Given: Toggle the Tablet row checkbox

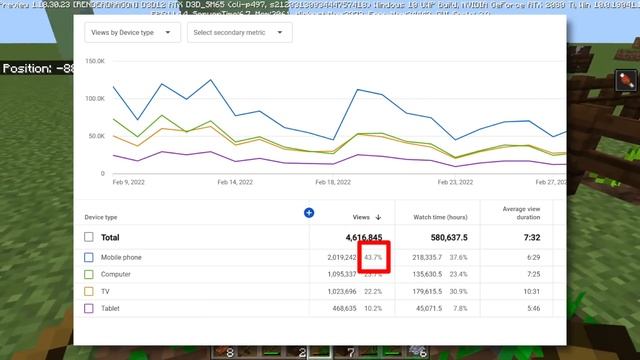Looking at the screenshot, I should tap(89, 309).
